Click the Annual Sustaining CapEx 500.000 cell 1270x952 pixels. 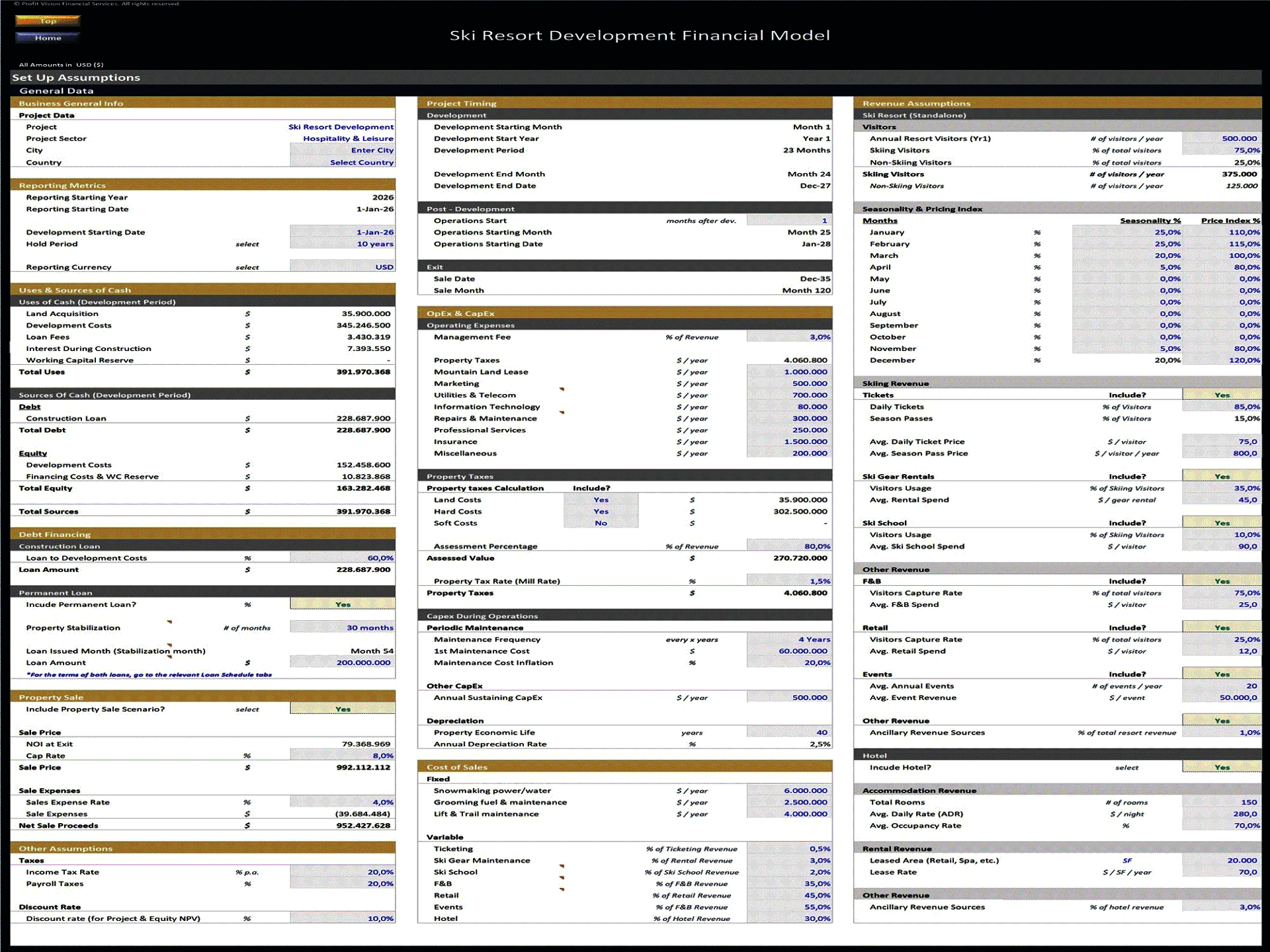[x=789, y=697]
